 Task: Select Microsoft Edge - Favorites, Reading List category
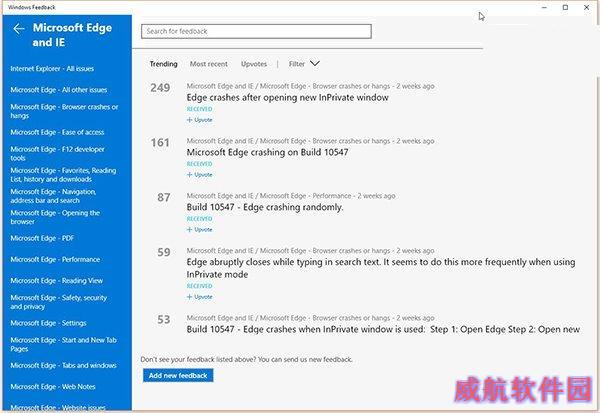coord(63,175)
